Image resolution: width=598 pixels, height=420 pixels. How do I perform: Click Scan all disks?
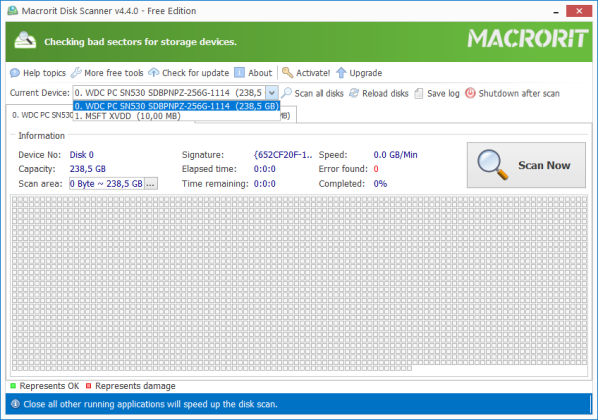click(x=313, y=93)
